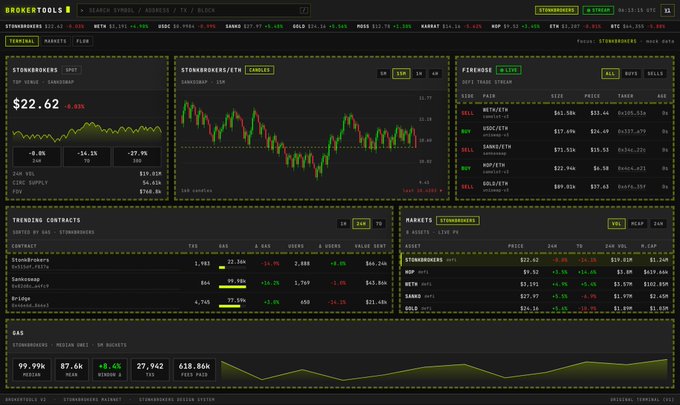
Task: Click the Sankoswap gas usage bar
Action: tap(232, 287)
